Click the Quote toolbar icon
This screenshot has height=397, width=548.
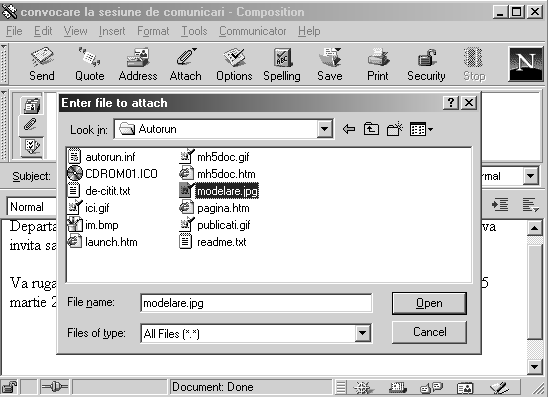tap(89, 64)
